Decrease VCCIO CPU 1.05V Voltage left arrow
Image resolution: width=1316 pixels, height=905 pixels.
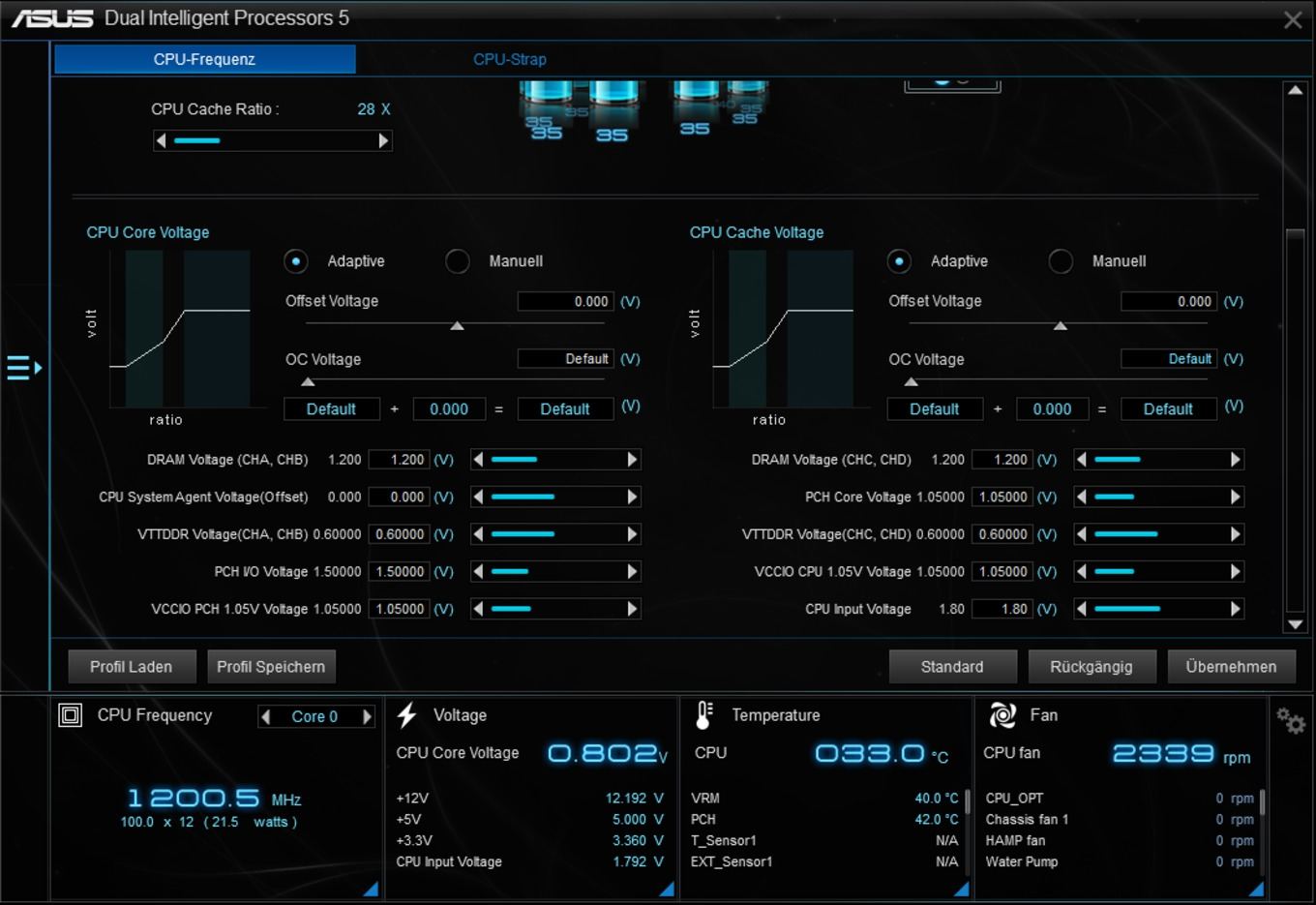pyautogui.click(x=1082, y=571)
